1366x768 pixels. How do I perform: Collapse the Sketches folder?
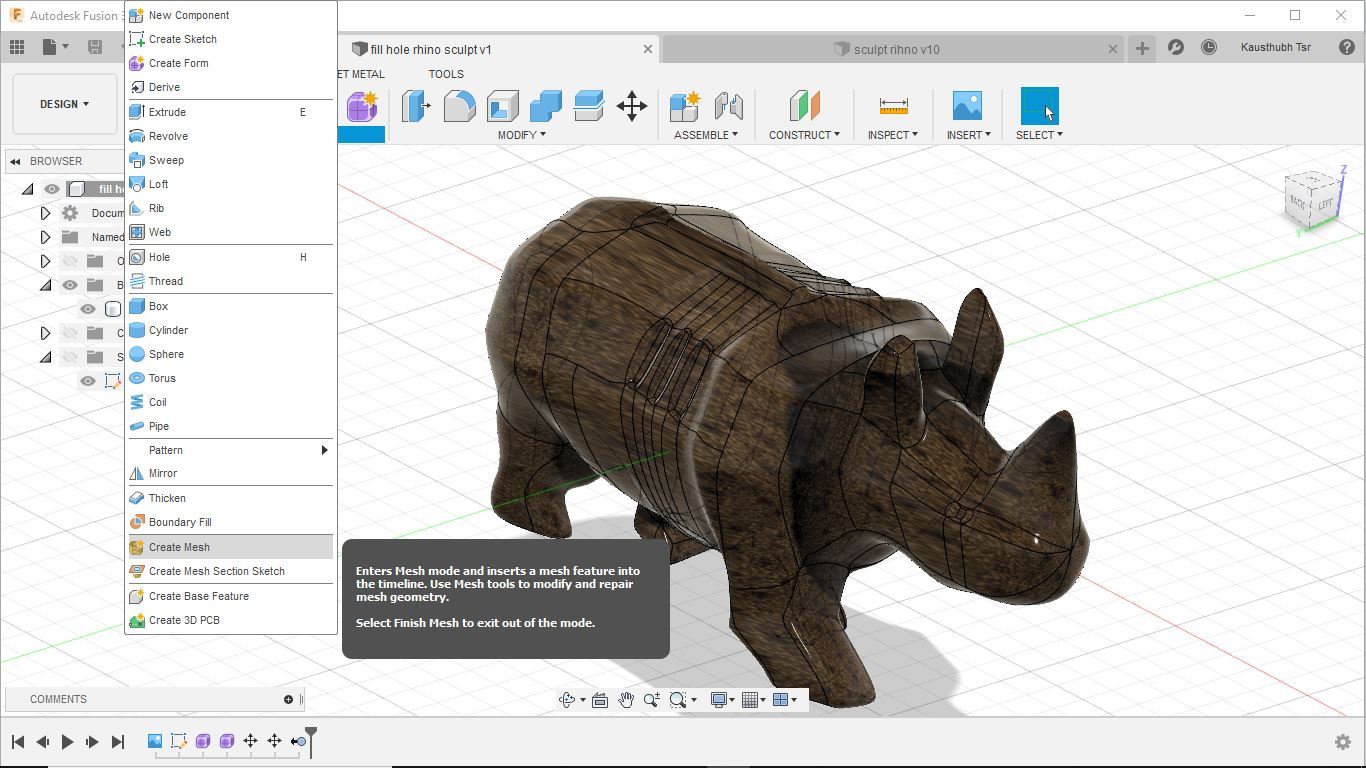click(45, 357)
